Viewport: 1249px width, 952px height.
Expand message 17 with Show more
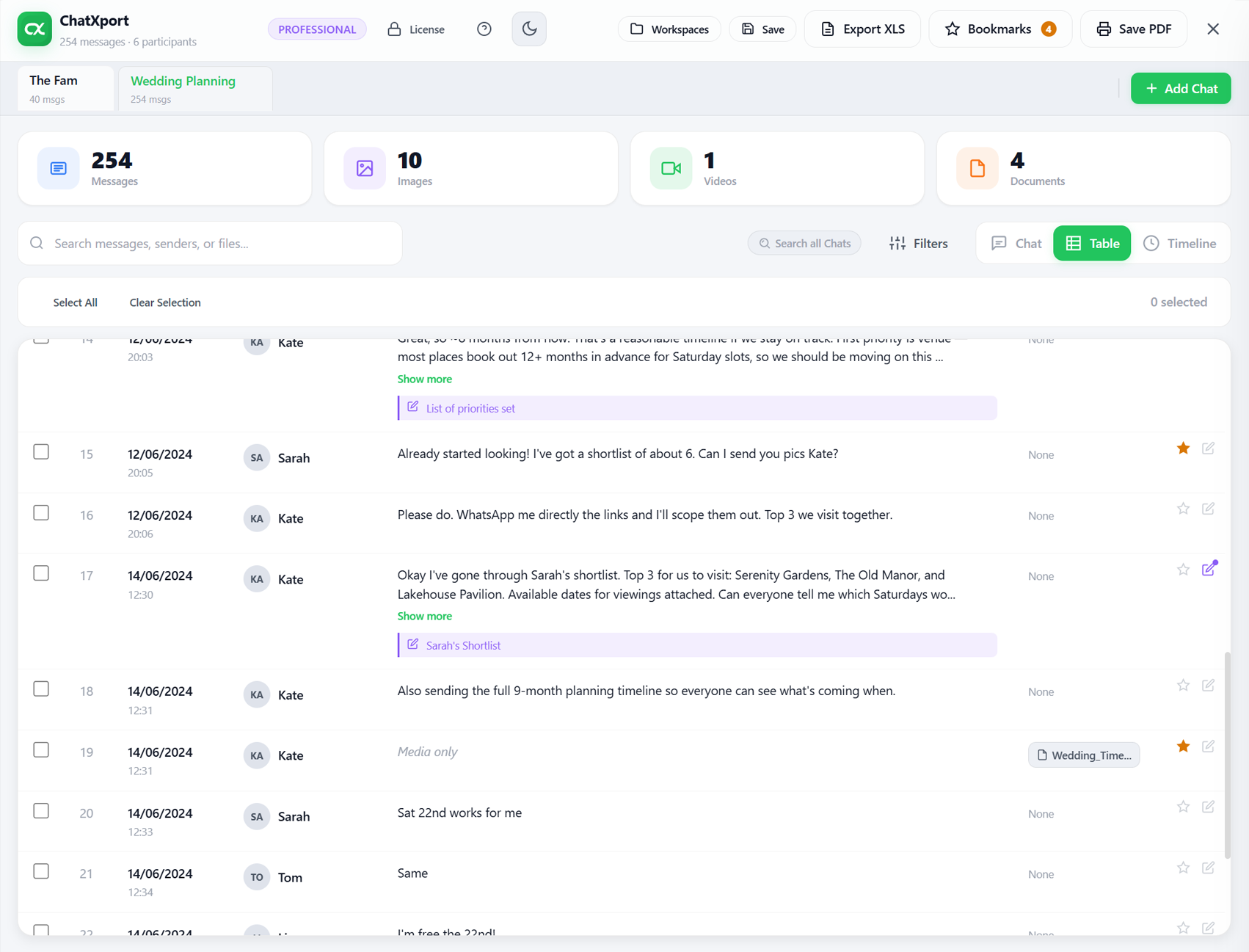(424, 616)
